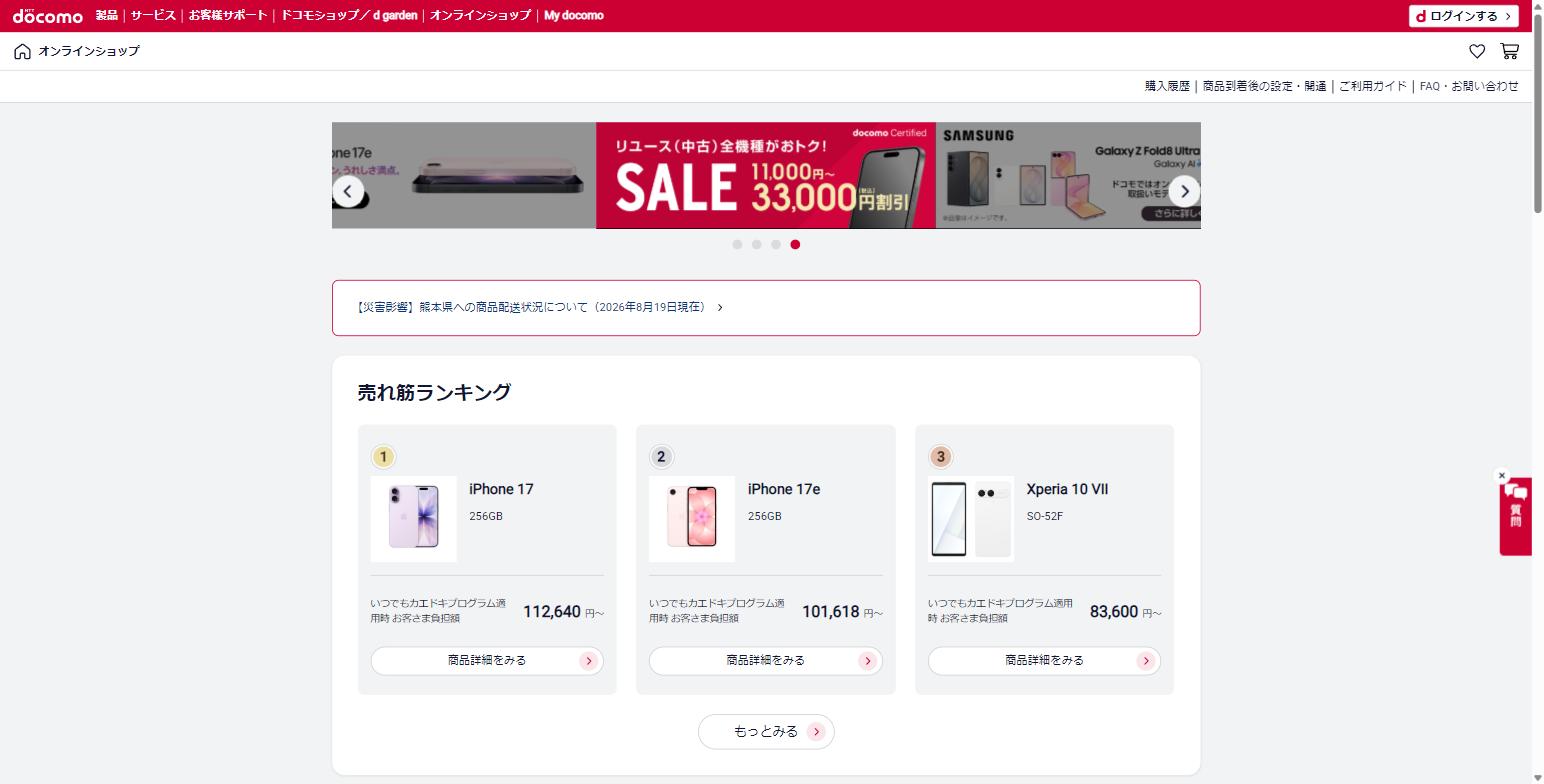Select the third carousel dot
1544x784 pixels.
click(775, 244)
